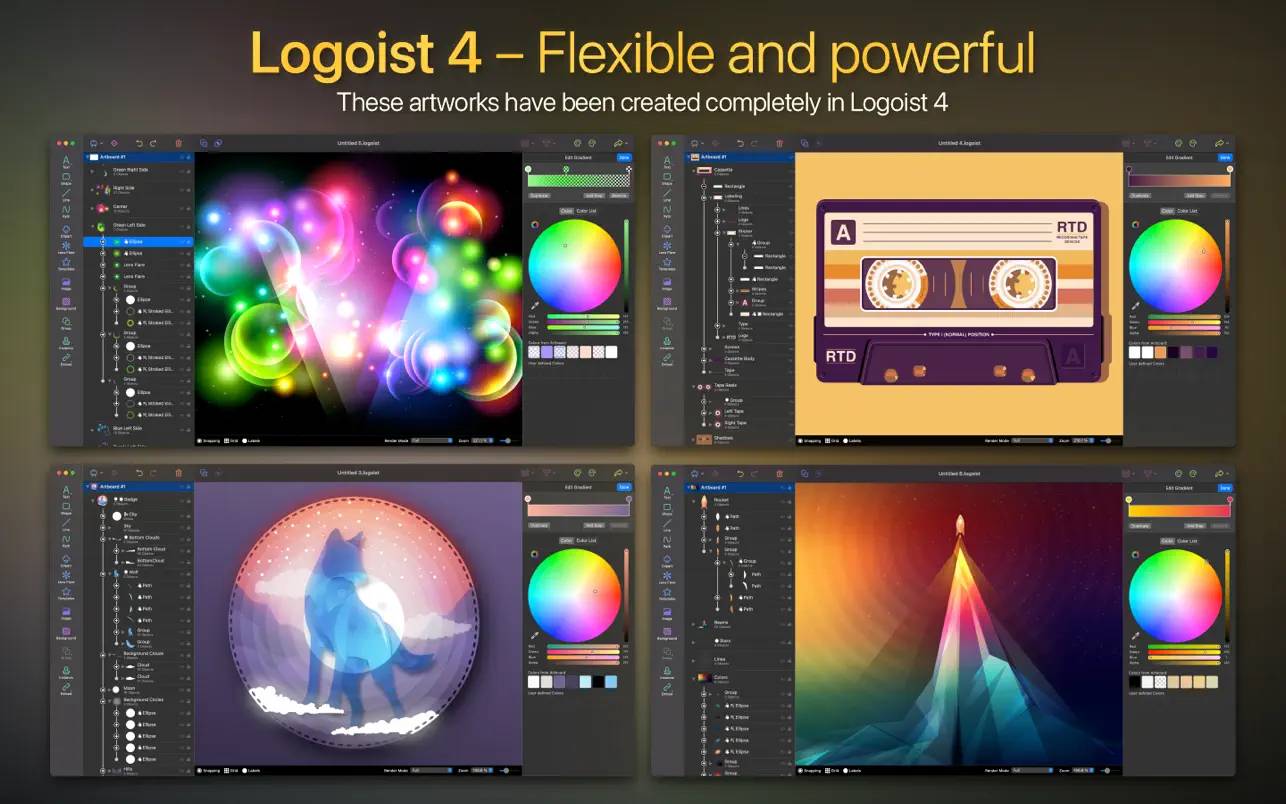Viewport: 1286px width, 804px height.
Task: Click the Undo arrow in the rocket window
Action: [739, 473]
